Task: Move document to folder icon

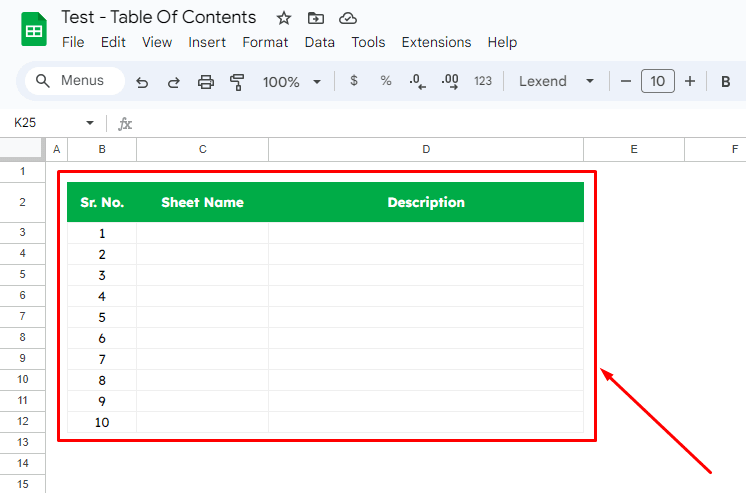Action: coord(315,18)
